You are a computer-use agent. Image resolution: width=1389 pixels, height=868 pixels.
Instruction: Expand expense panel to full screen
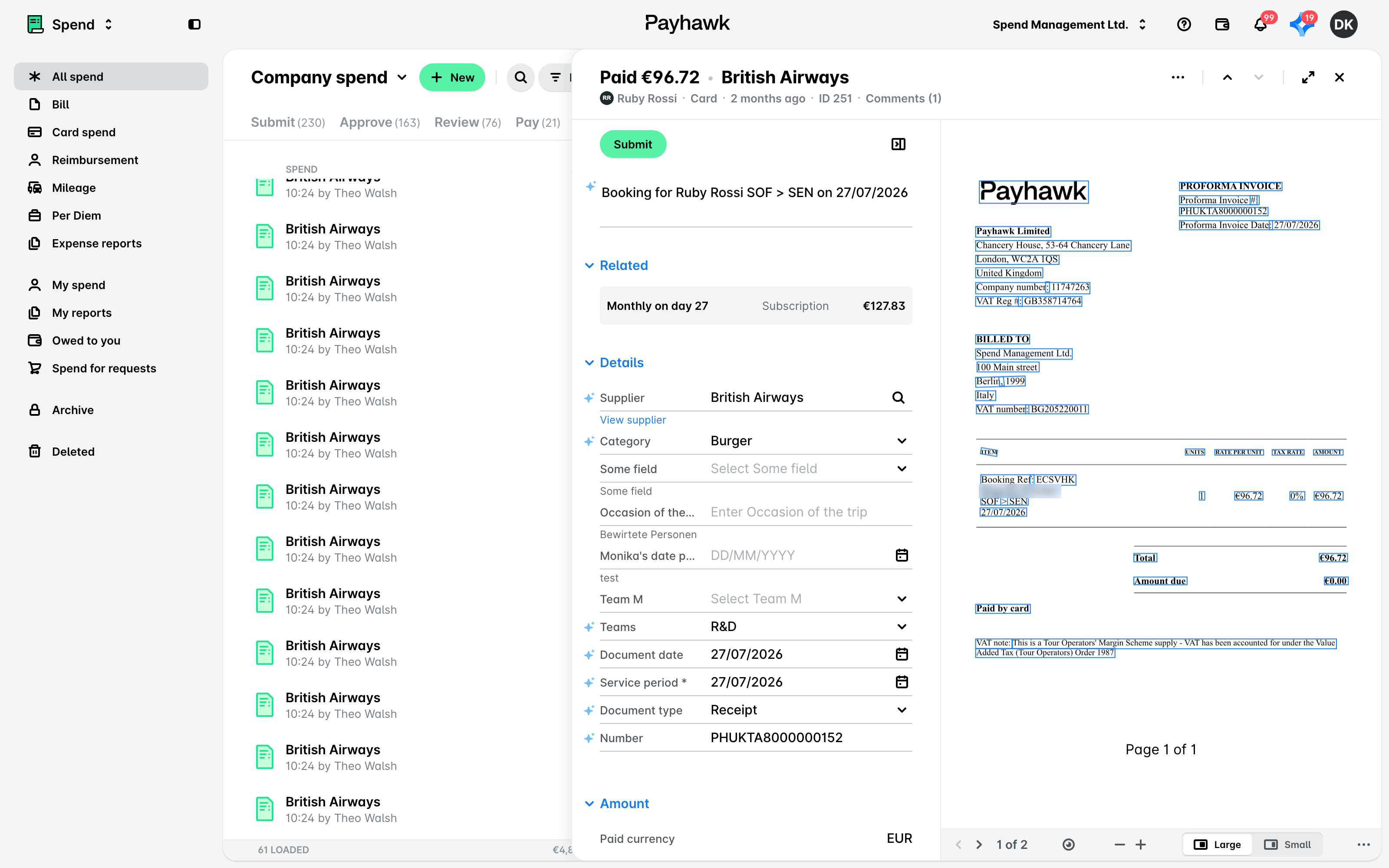tap(1308, 78)
